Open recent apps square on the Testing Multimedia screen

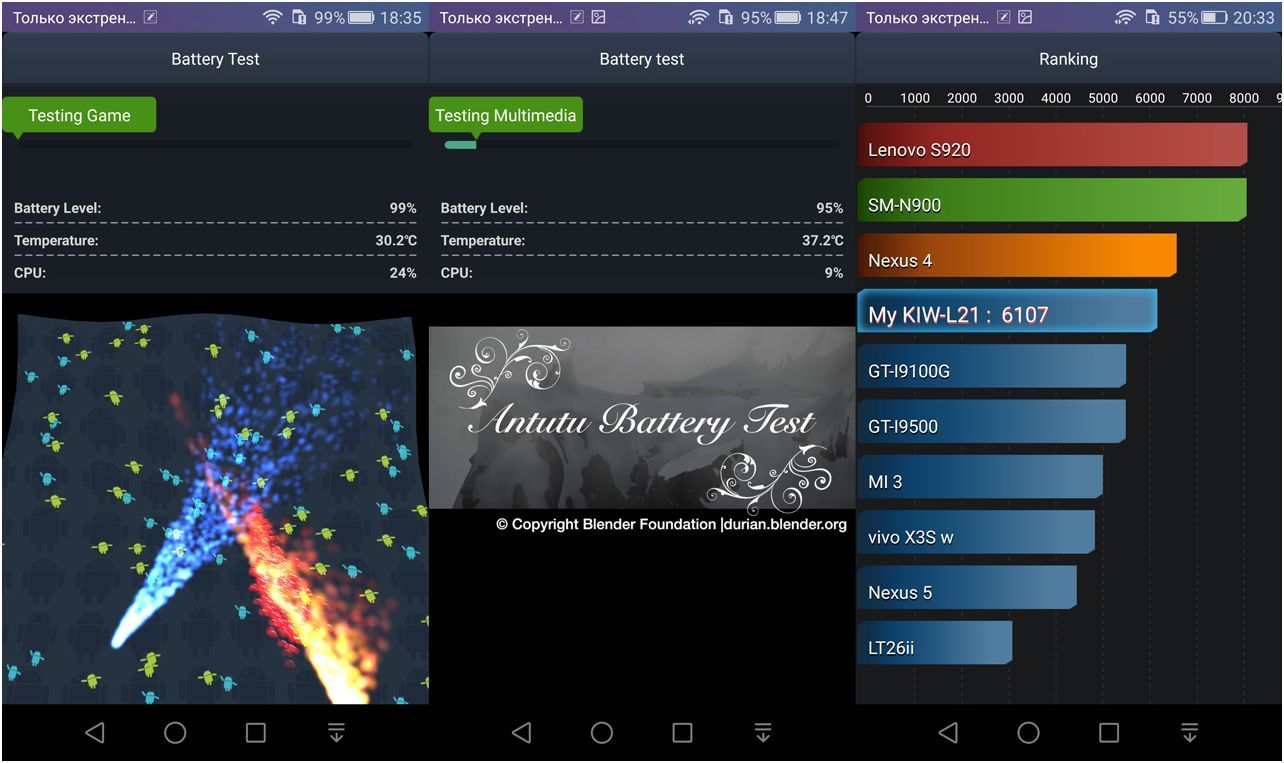click(682, 733)
